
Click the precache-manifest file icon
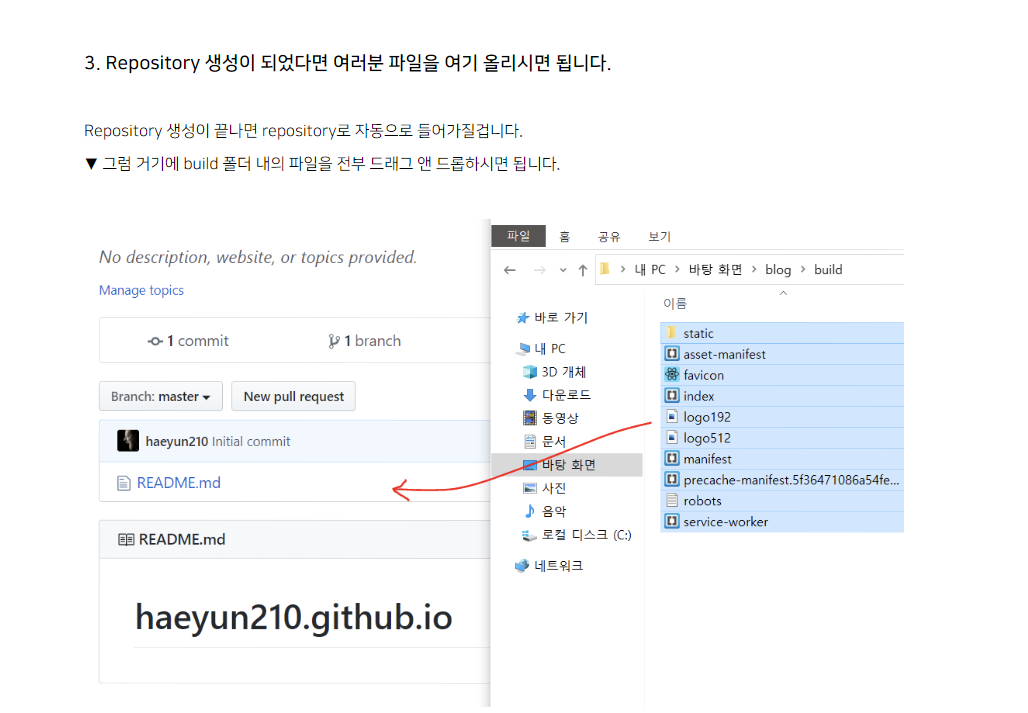click(x=671, y=479)
